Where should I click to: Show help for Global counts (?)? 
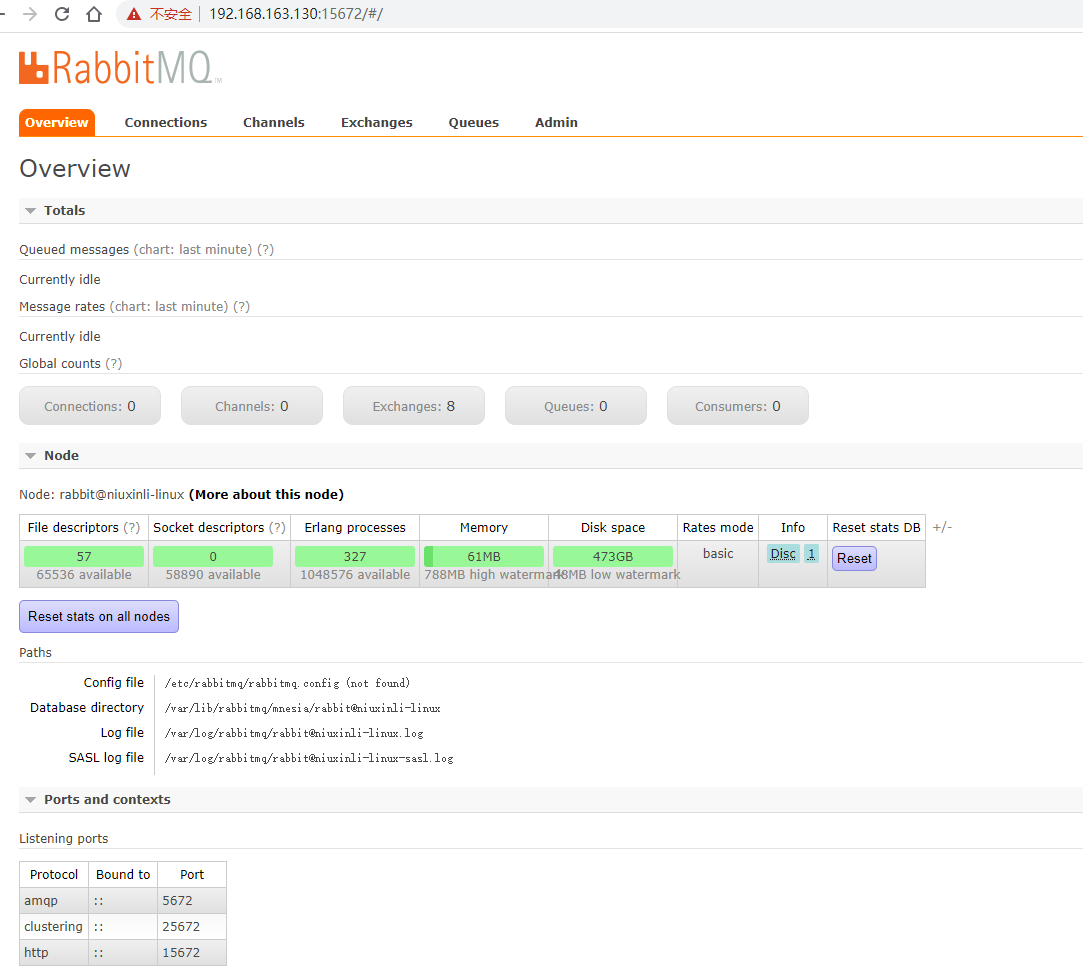pos(113,363)
